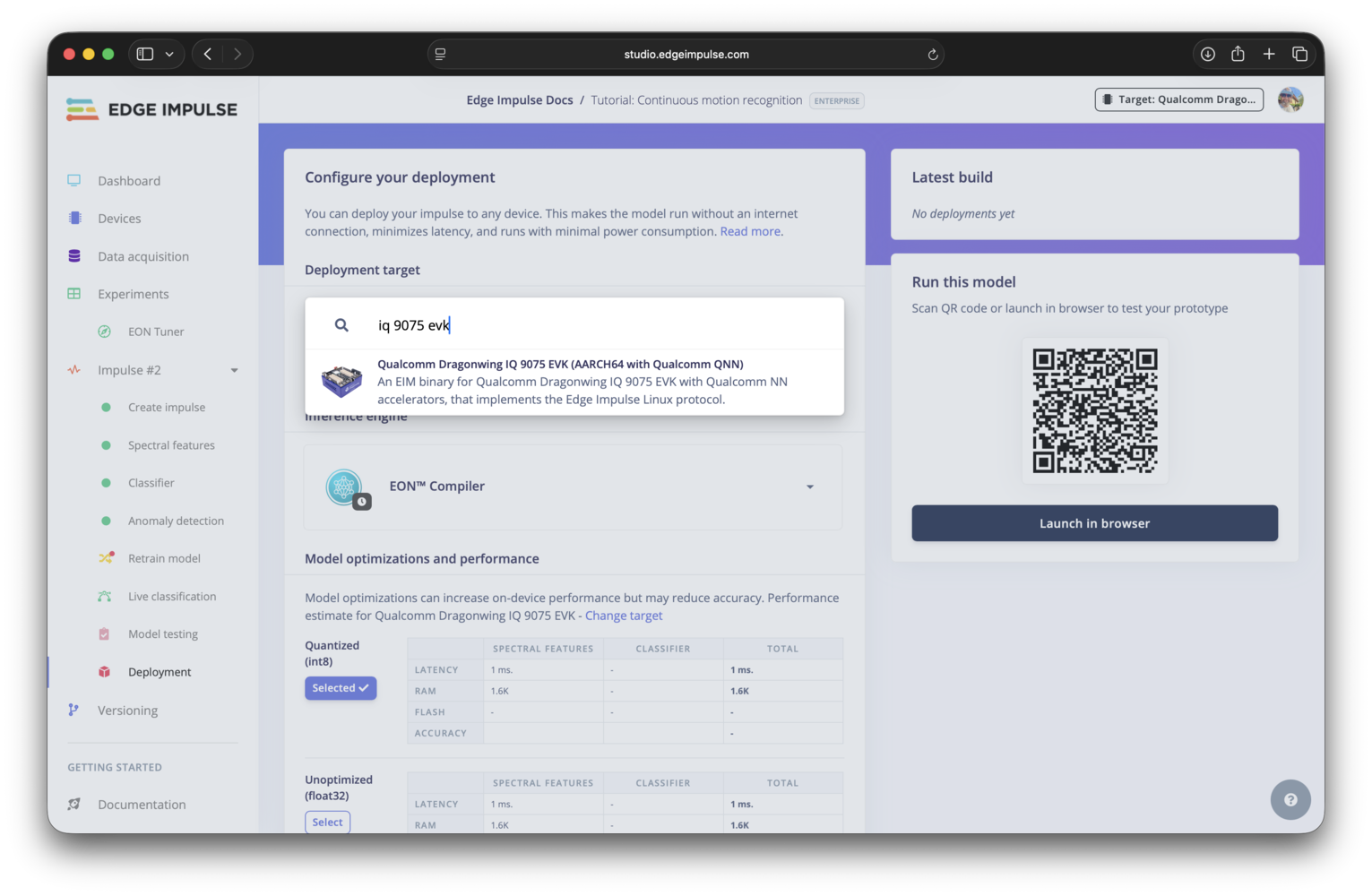Select the Unoptimized (float32) option
1372x896 pixels.
[x=327, y=822]
